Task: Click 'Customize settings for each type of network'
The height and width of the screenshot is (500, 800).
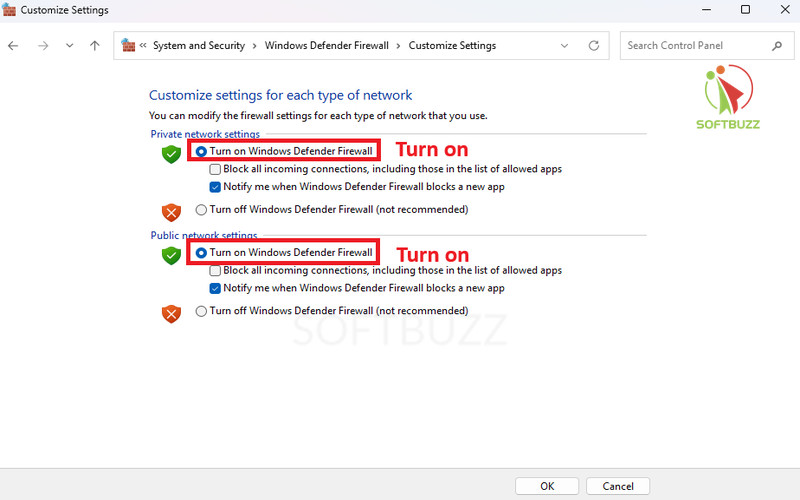Action: (x=281, y=95)
